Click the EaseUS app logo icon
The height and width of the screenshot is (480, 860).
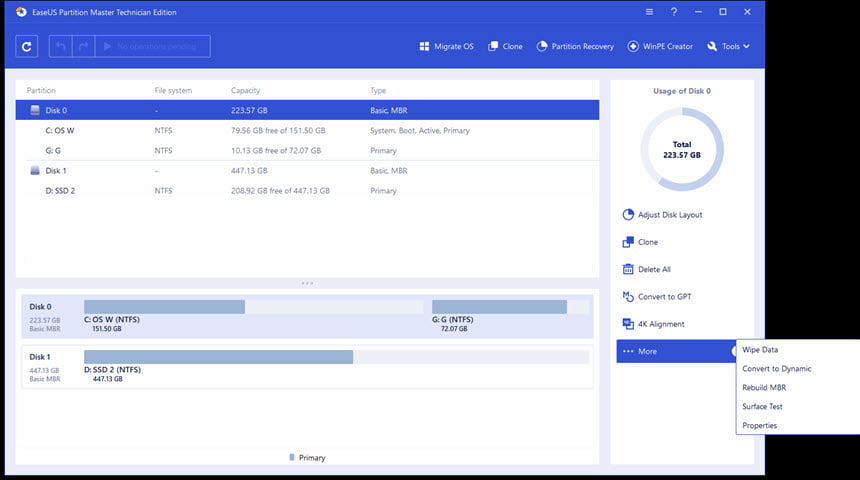[21, 12]
